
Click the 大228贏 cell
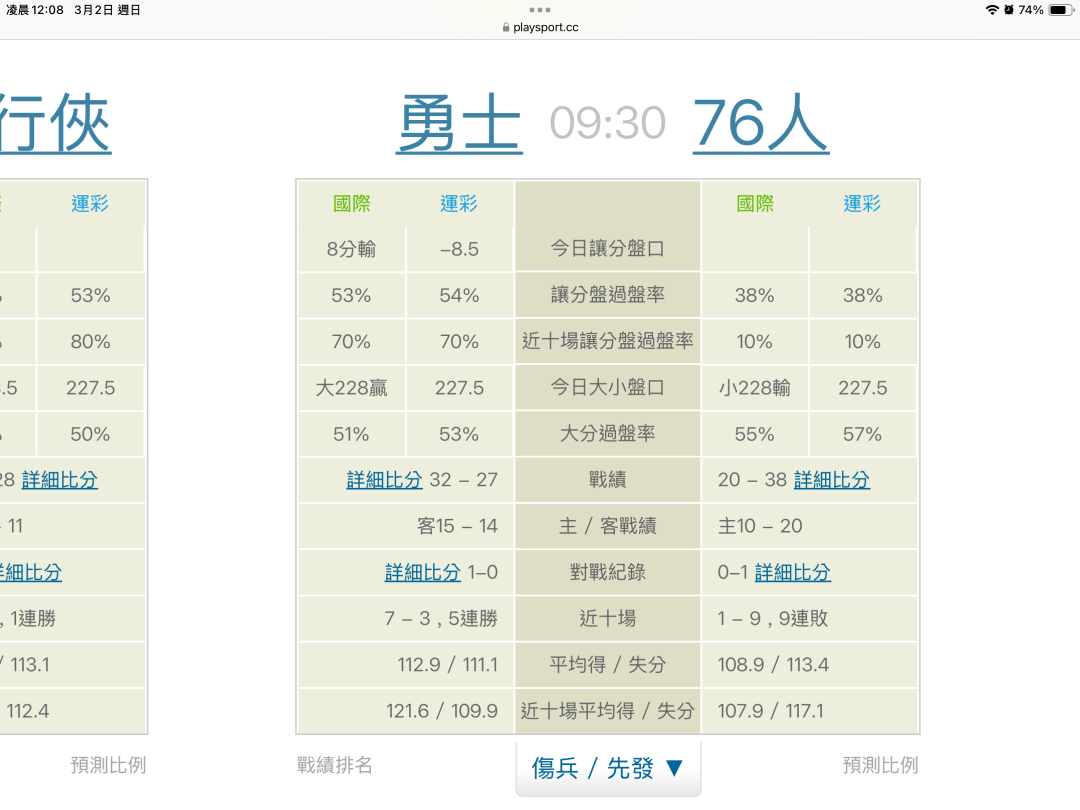[351, 388]
